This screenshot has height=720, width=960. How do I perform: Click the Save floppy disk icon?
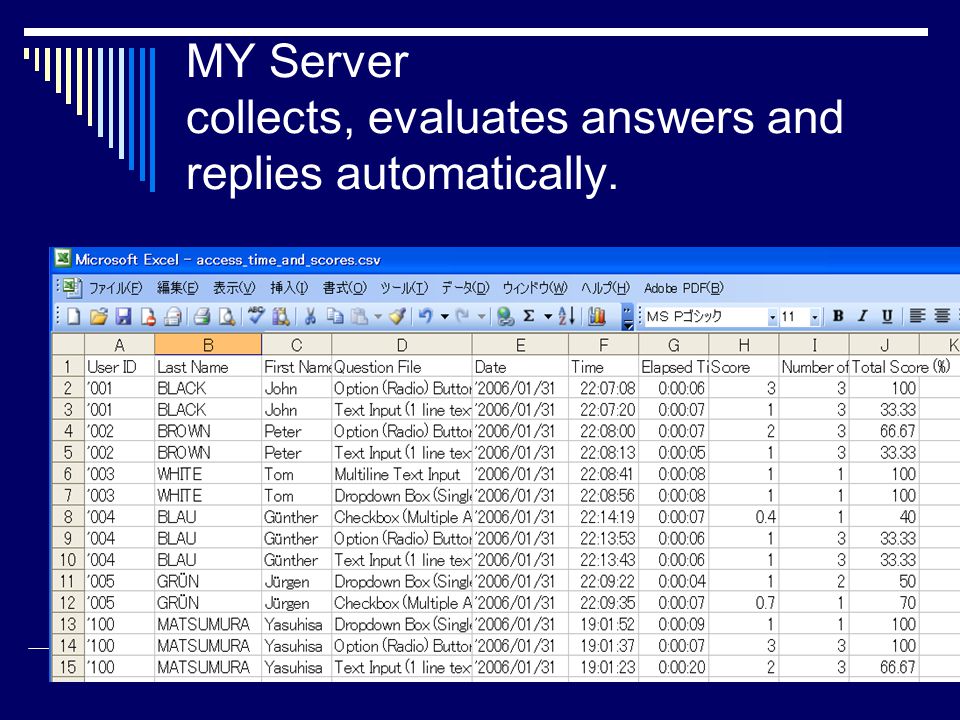(x=124, y=317)
